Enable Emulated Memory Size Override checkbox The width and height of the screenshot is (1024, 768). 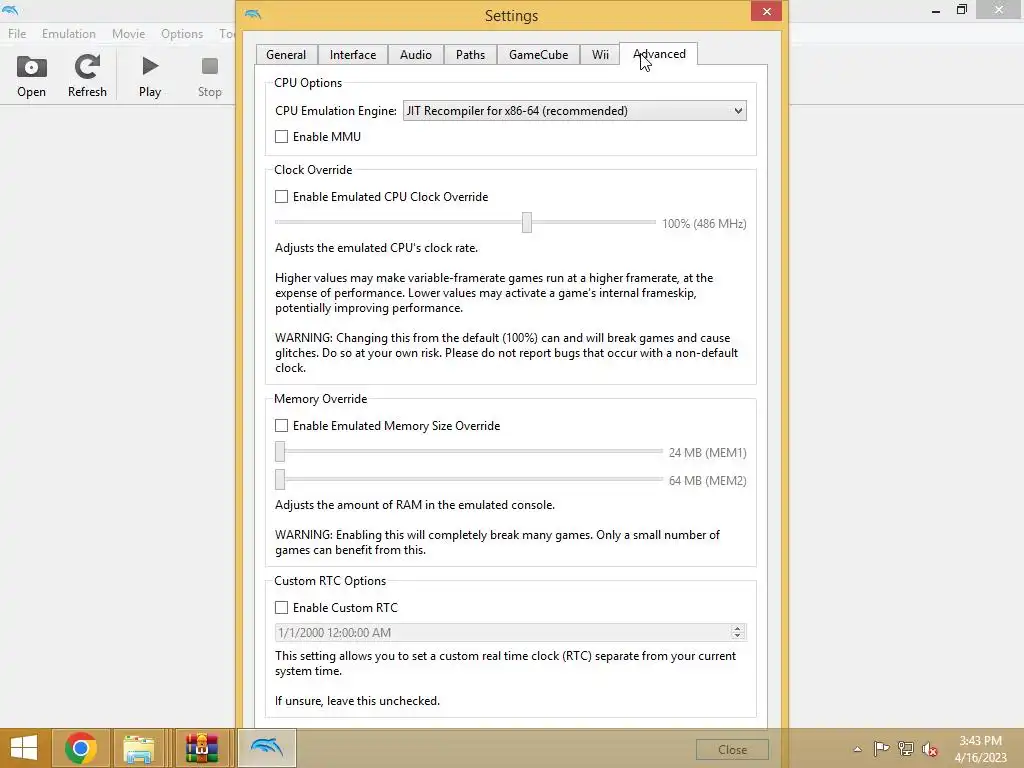(281, 426)
